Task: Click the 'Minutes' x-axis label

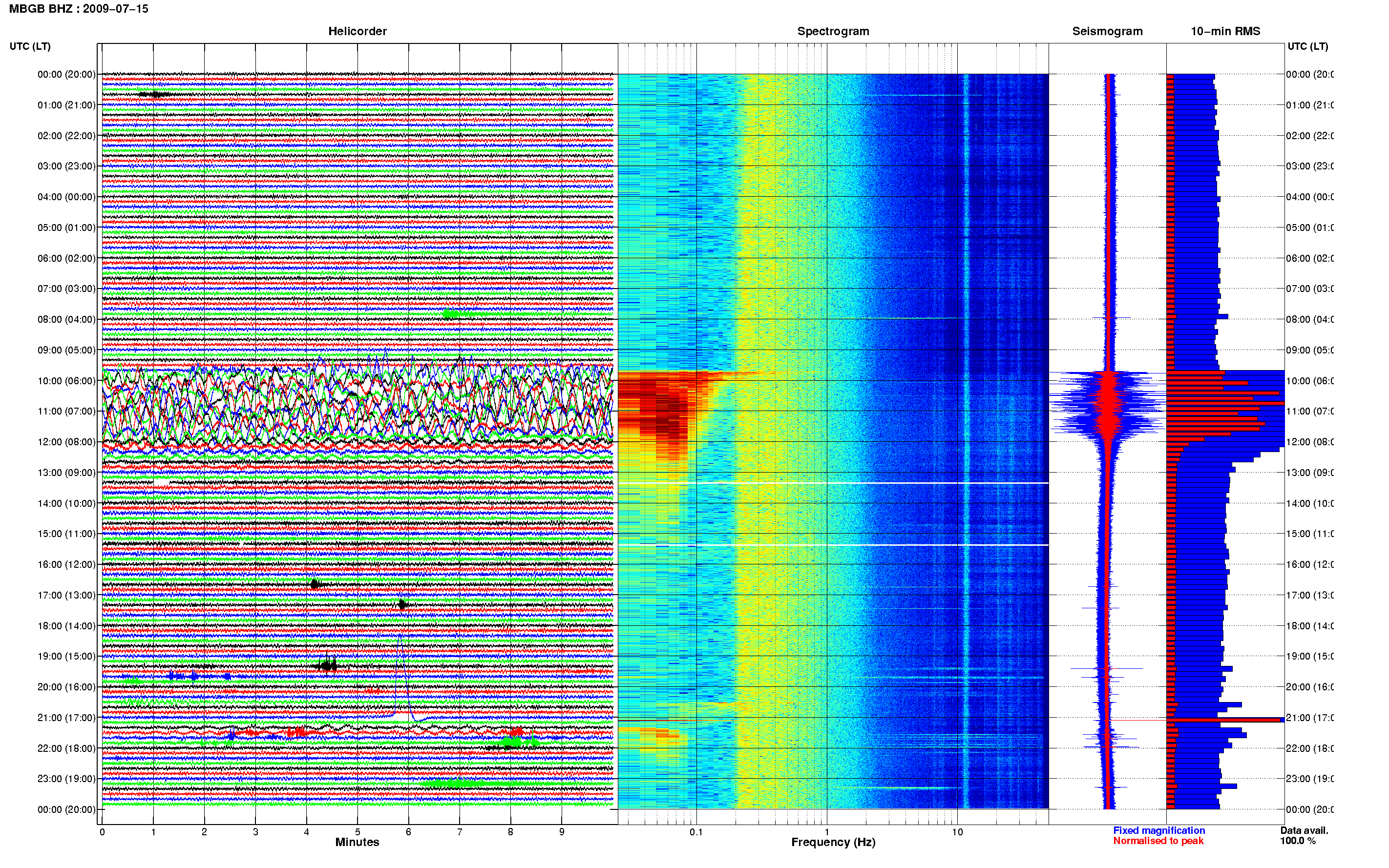Action: click(x=357, y=842)
